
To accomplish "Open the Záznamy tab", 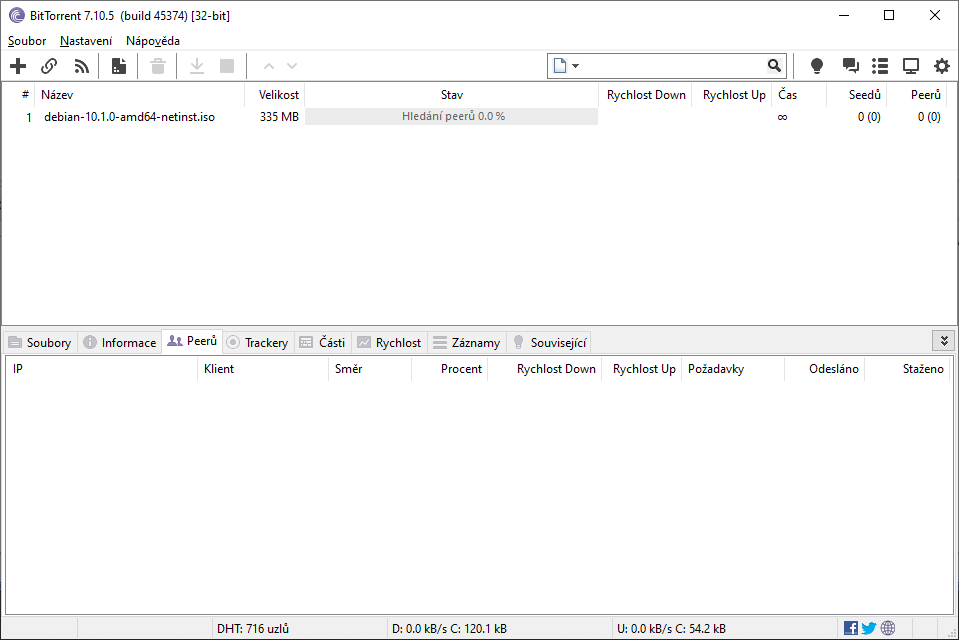I will [467, 343].
